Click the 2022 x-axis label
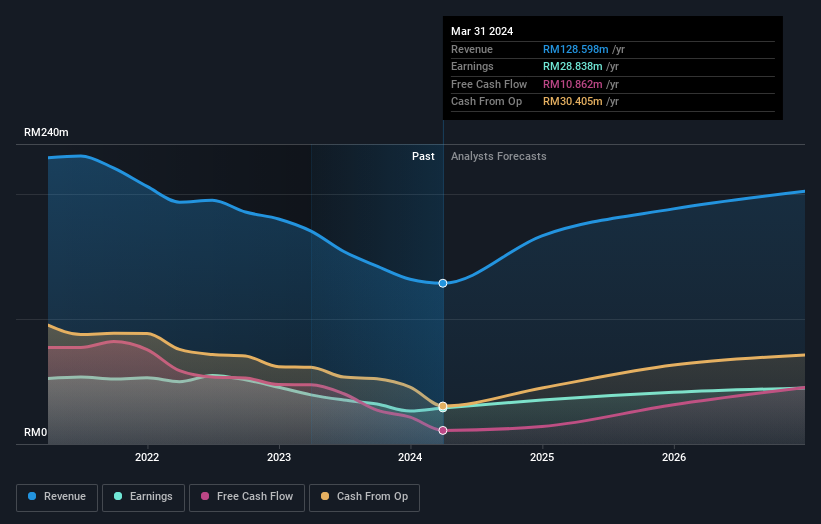Viewport: 821px width, 524px height. [147, 457]
